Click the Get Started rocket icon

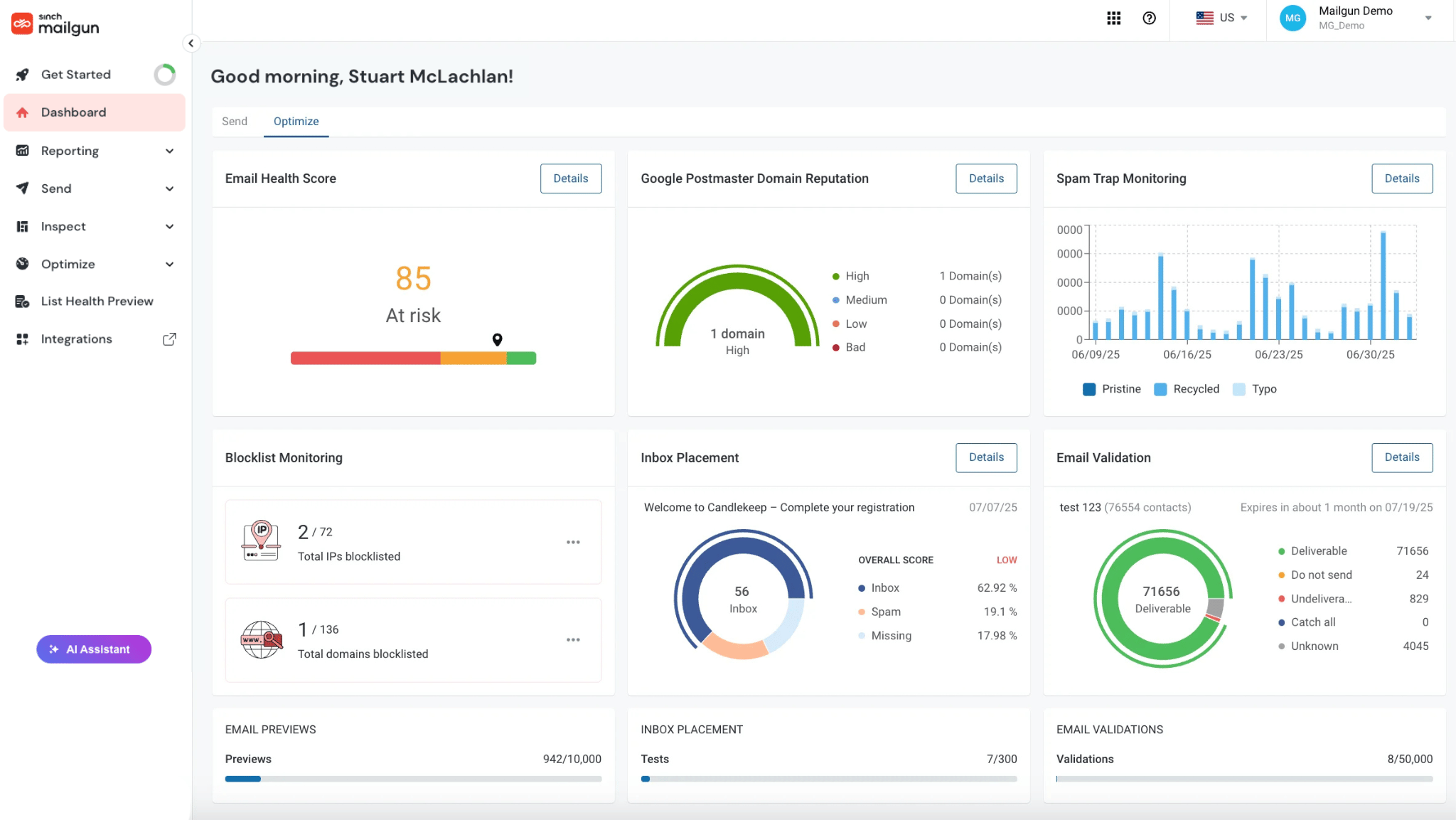23,75
